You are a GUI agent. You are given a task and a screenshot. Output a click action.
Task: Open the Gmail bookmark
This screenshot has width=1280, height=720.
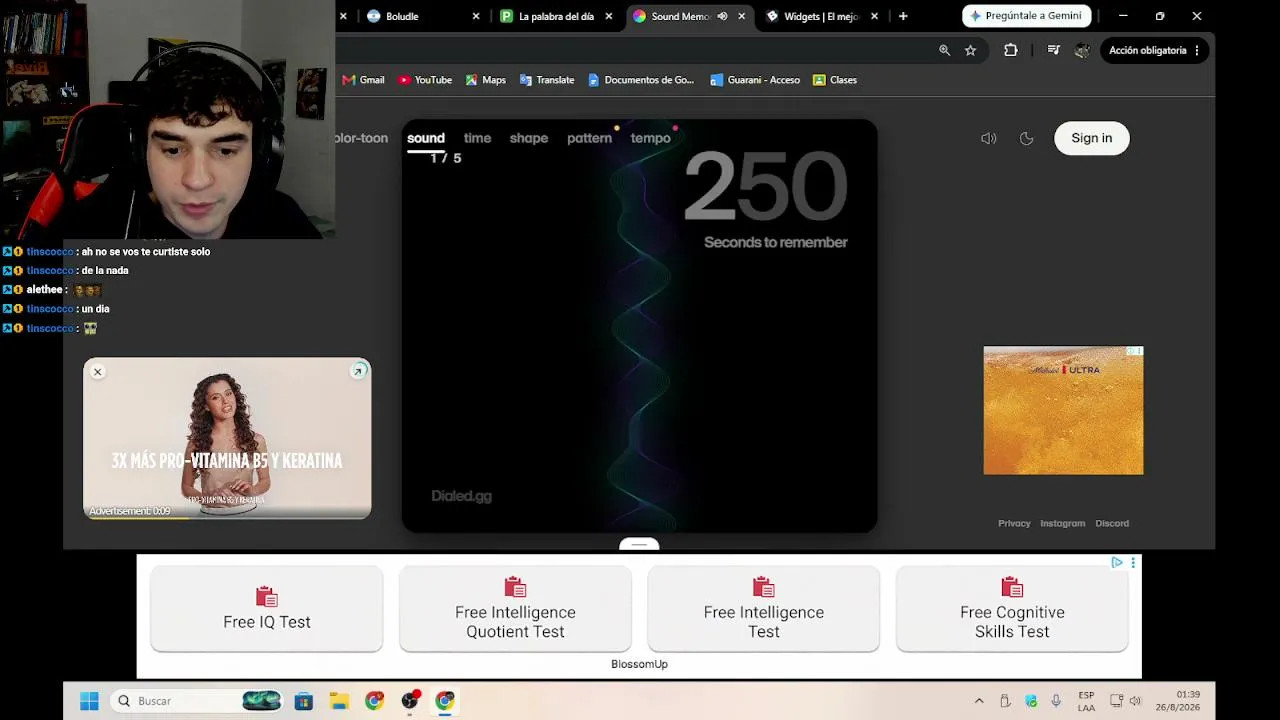point(363,80)
